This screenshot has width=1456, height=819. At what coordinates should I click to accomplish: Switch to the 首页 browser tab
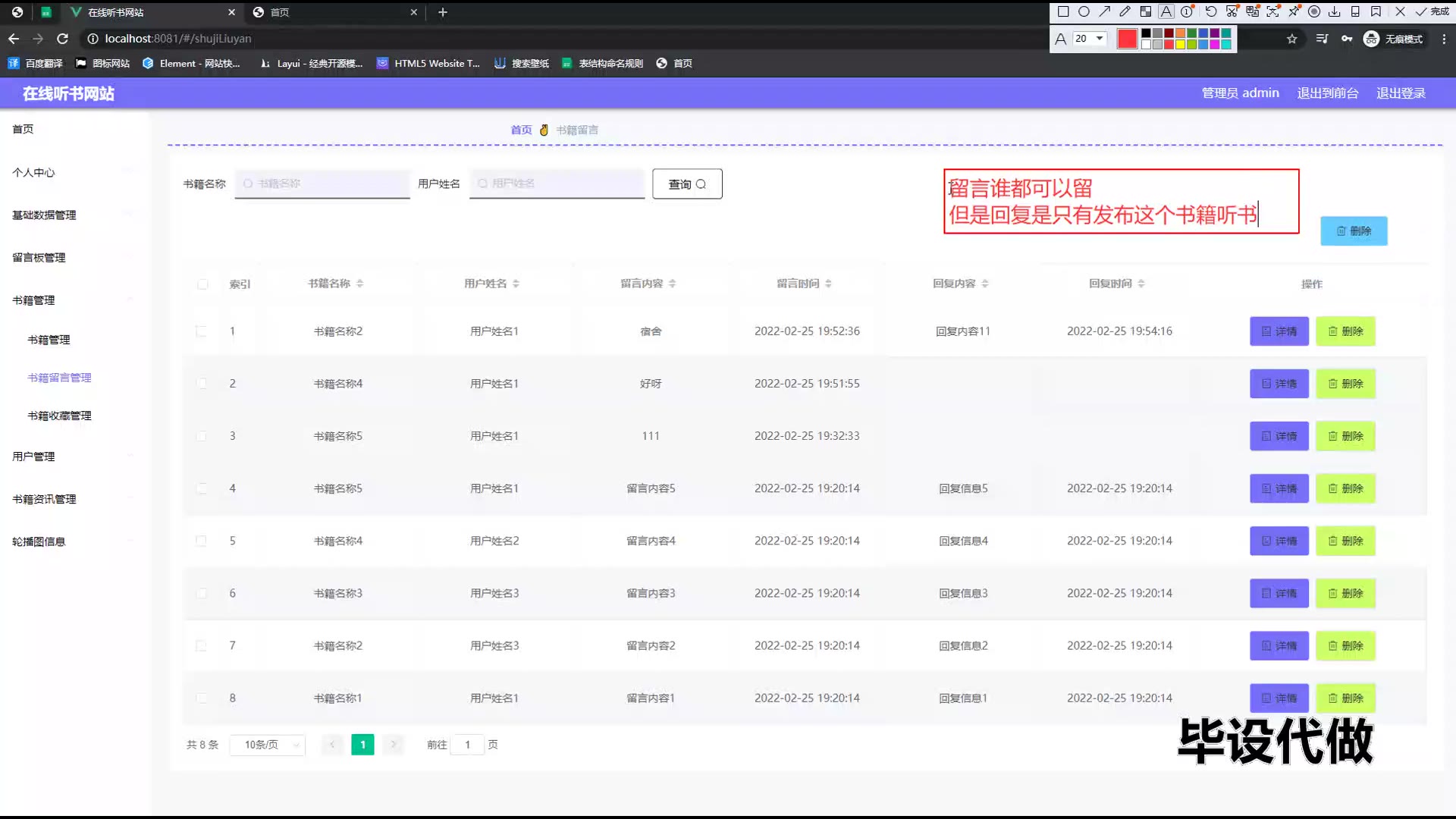point(334,12)
